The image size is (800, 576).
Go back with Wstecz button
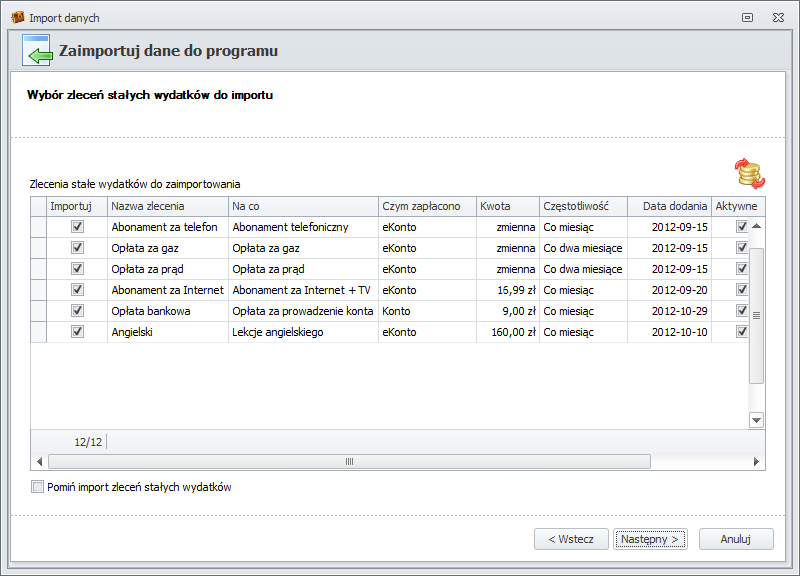[x=571, y=539]
